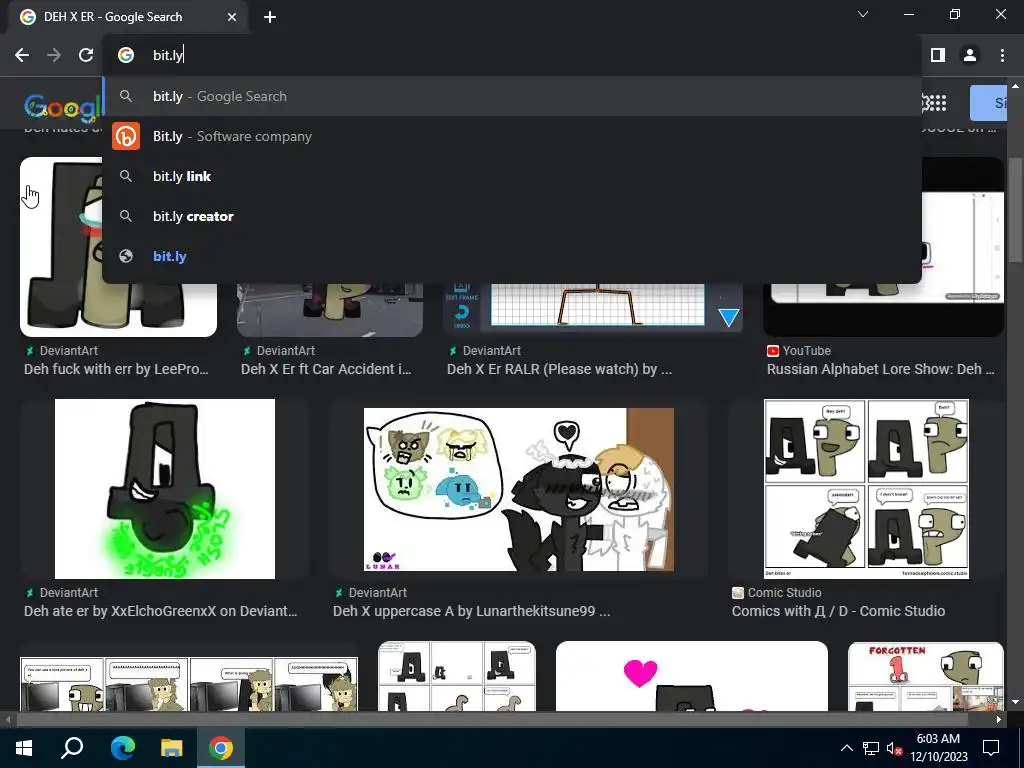Open the computer monitor comic strip thumbnail
Image resolution: width=1024 pixels, height=768 pixels.
tap(189, 683)
